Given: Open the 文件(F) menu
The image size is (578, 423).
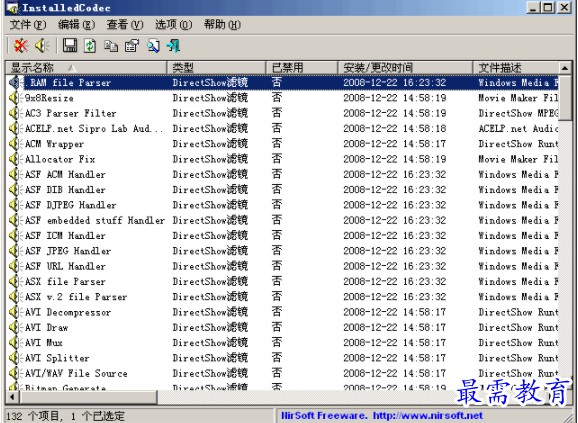Looking at the screenshot, I should tap(28, 25).
